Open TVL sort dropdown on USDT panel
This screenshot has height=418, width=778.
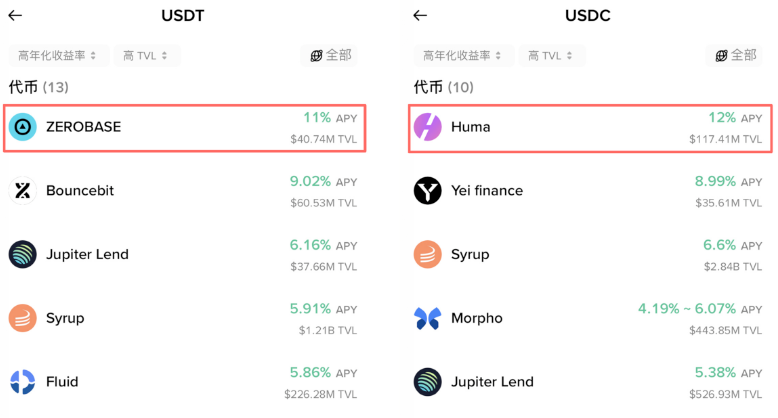147,56
